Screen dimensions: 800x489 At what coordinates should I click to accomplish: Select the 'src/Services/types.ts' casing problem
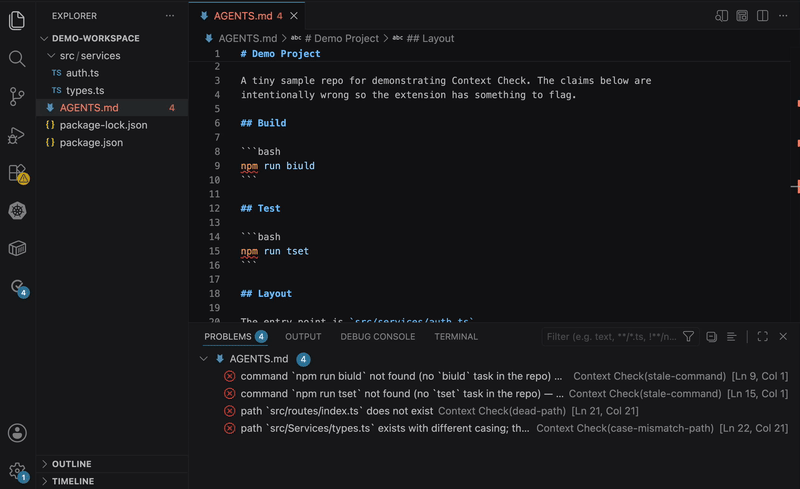tap(495, 428)
